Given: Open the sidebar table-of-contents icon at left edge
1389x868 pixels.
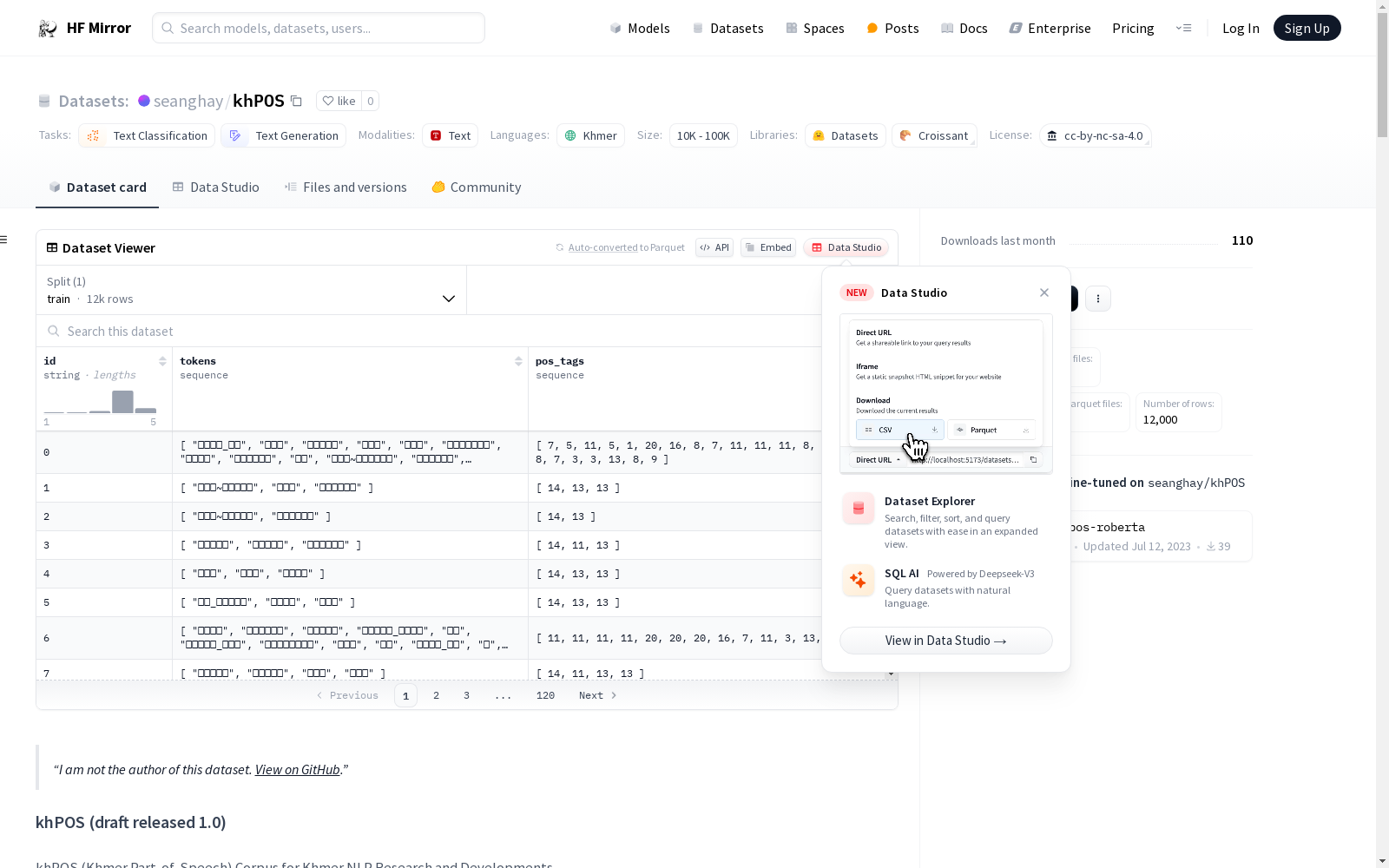Looking at the screenshot, I should pyautogui.click(x=4, y=240).
